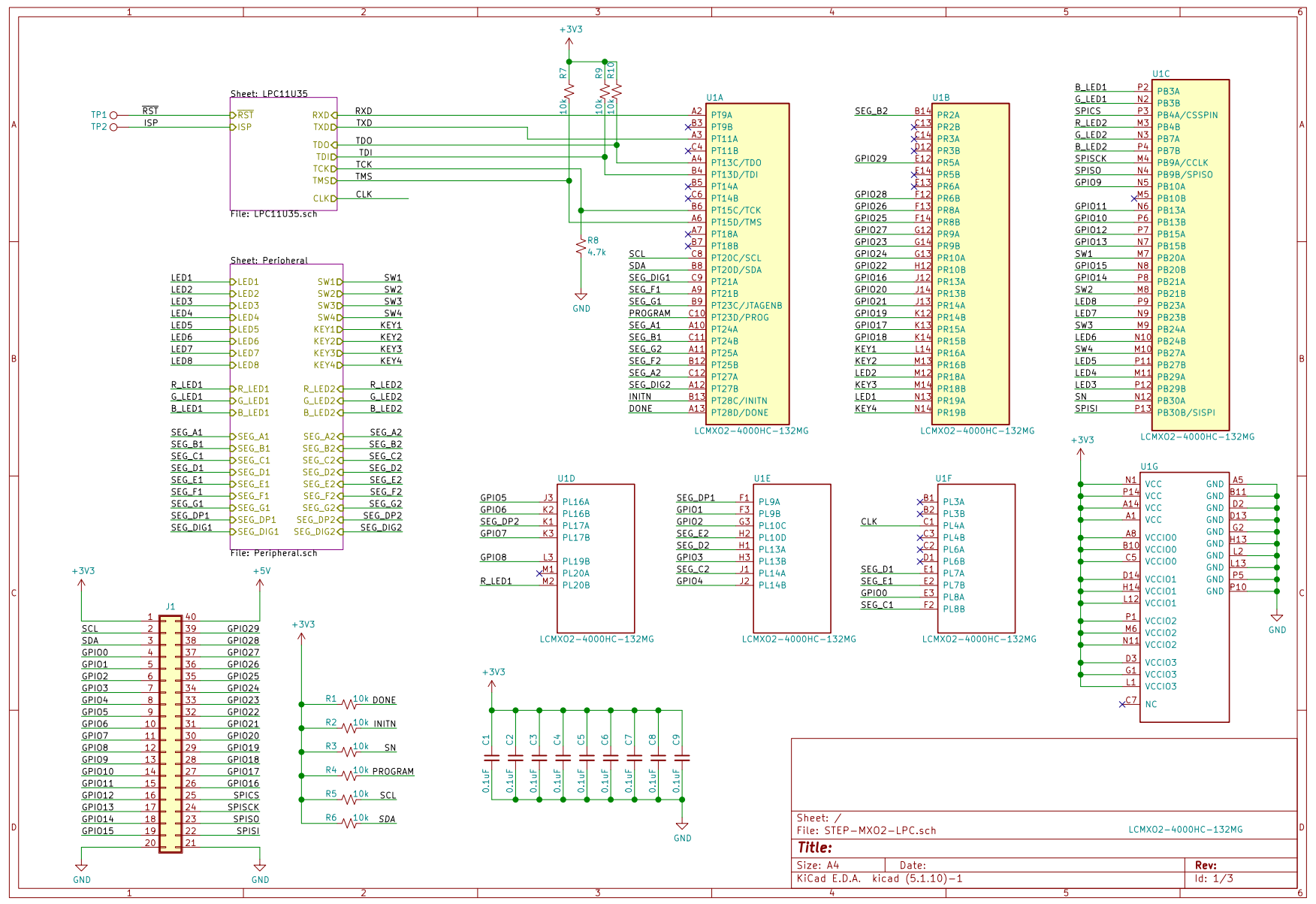This screenshot has width=1316, height=904.
Task: Click the U1A pin name 'PT13C/TDO'
Action: pyautogui.click(x=736, y=162)
